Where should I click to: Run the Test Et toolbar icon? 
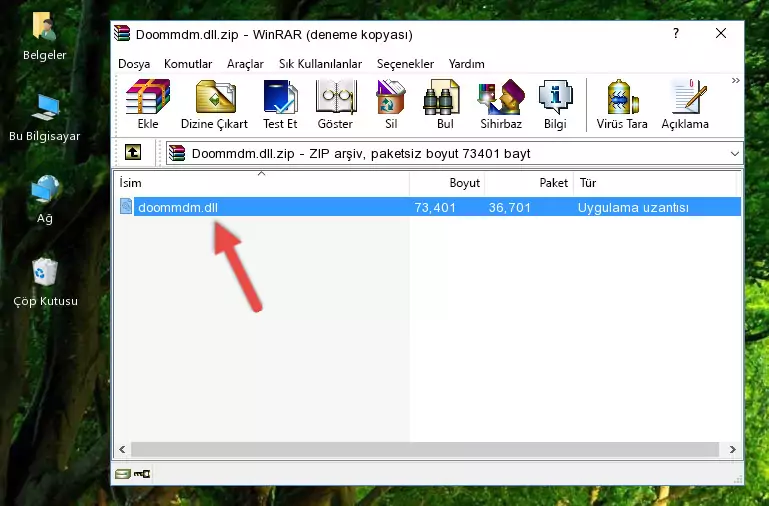click(x=280, y=97)
